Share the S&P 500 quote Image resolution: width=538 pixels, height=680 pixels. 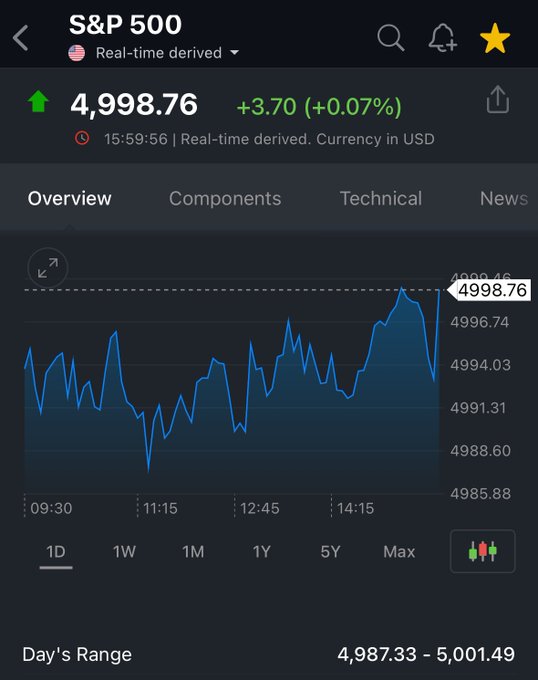tap(498, 99)
